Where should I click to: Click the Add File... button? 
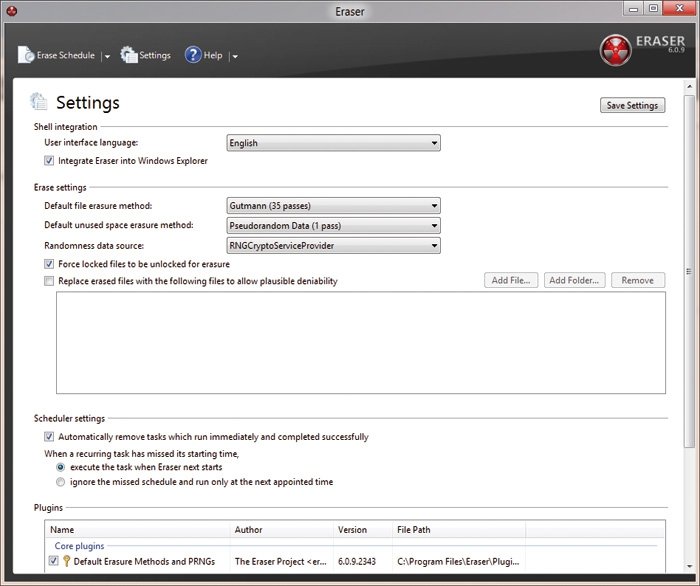click(x=511, y=280)
